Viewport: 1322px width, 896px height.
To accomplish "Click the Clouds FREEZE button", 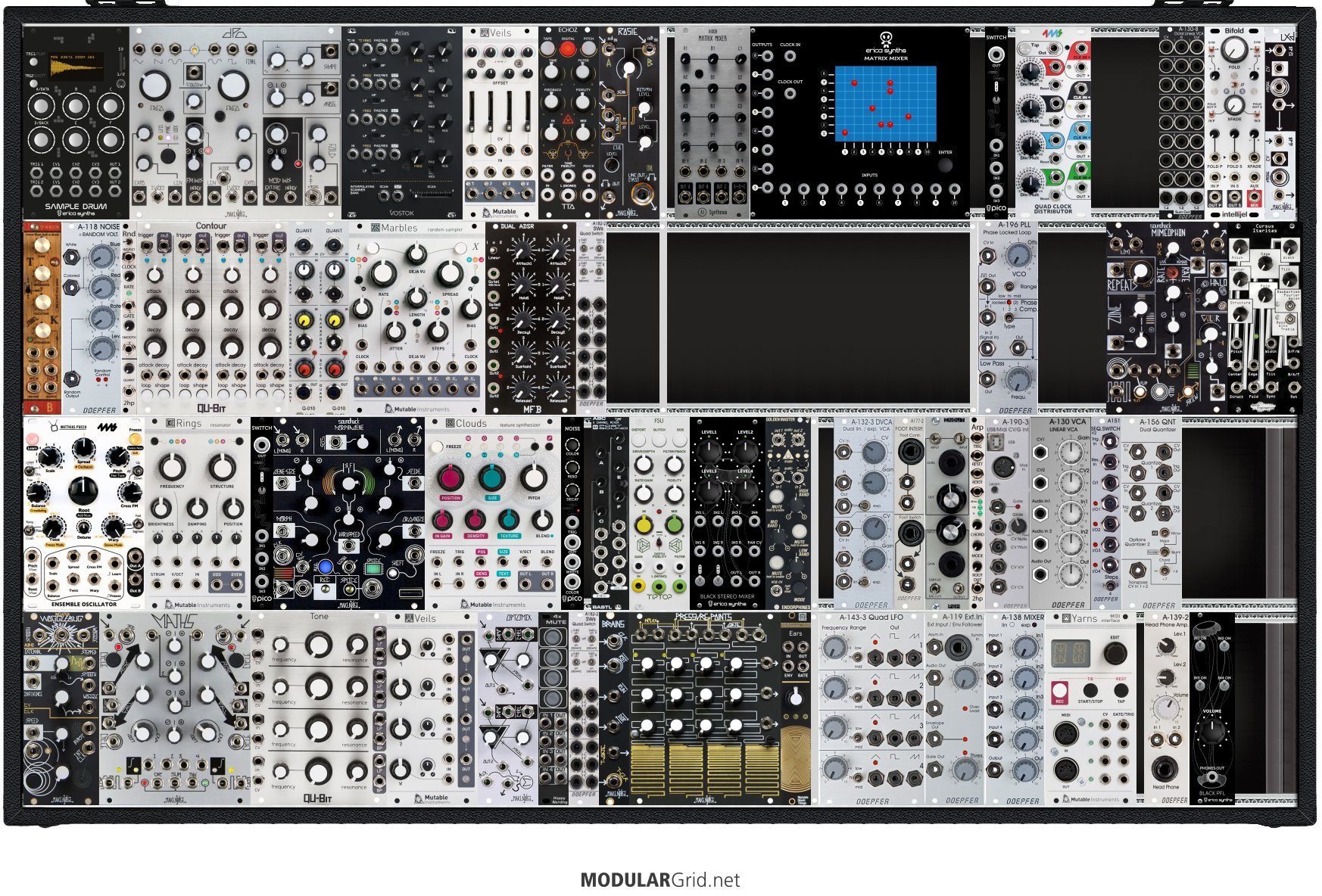I will point(437,447).
